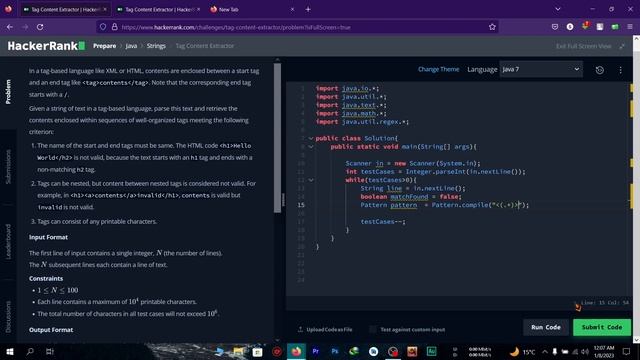Image resolution: width=640 pixels, height=360 pixels.
Task: Open the Discussions side tab
Action: pyautogui.click(x=8, y=316)
